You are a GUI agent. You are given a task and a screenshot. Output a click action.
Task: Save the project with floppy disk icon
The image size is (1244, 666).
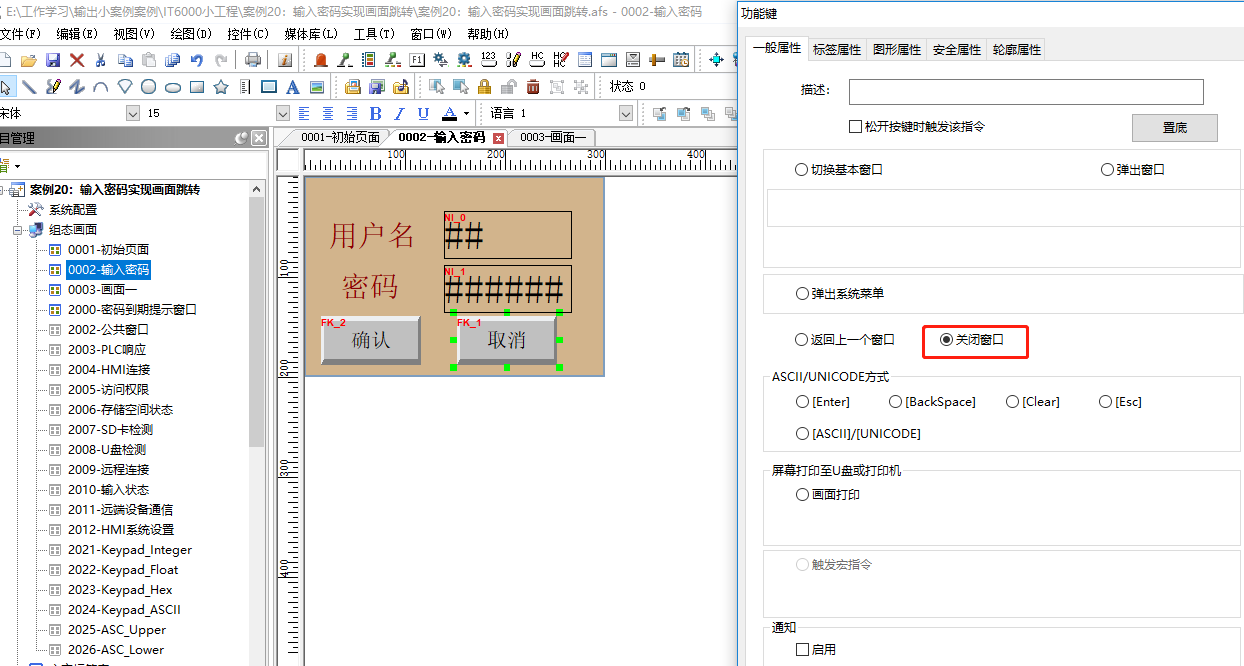point(53,60)
